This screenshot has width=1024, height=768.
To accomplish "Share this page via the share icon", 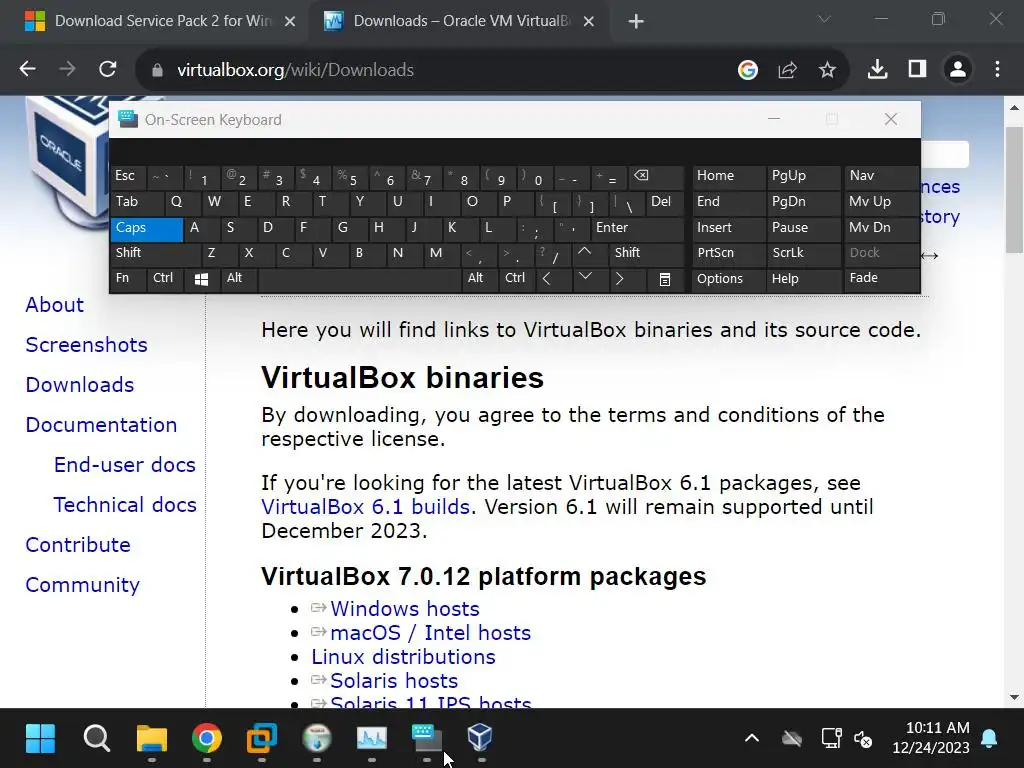I will tap(788, 69).
